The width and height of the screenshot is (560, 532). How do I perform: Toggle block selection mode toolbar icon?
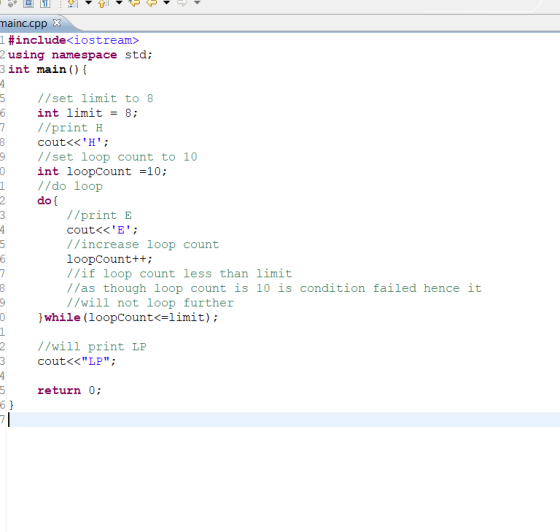pos(28,3)
